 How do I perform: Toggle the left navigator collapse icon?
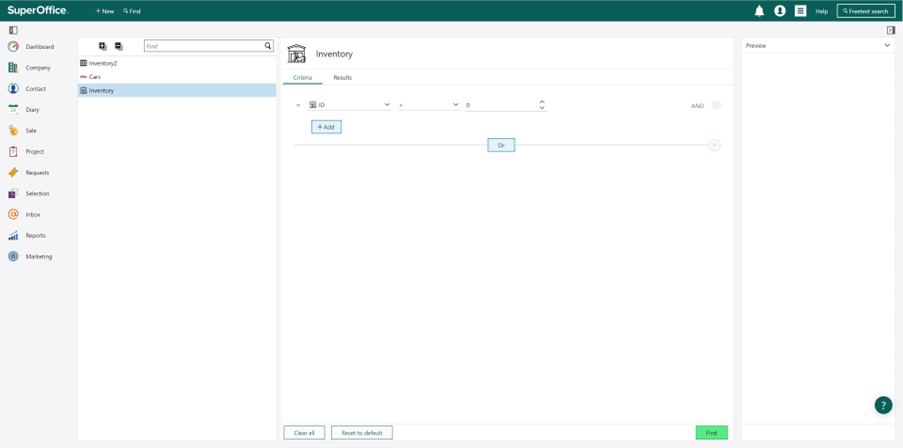pyautogui.click(x=13, y=30)
